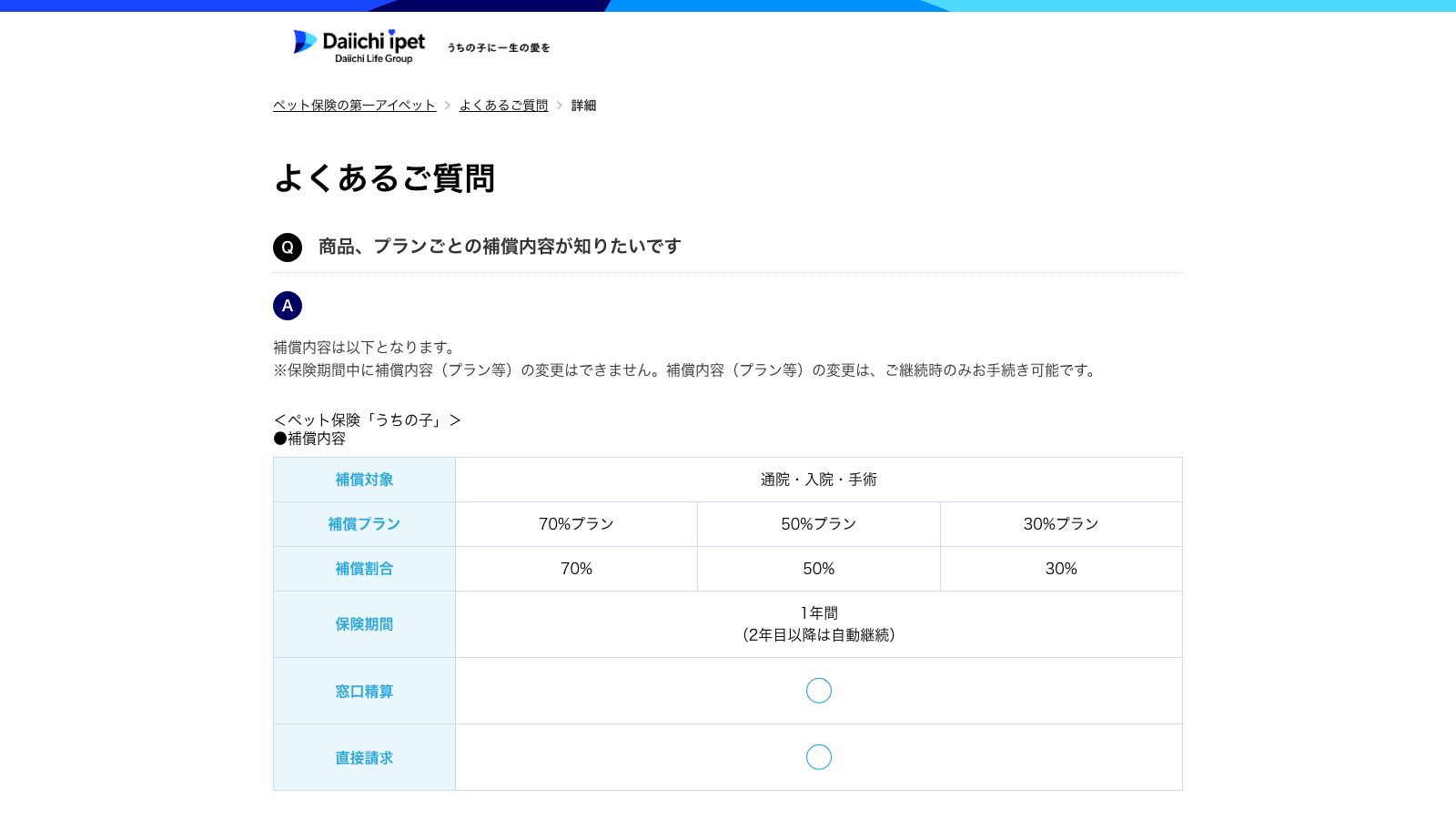Click the navy A answer icon
Viewport: 1456px width, 819px height.
tap(288, 306)
